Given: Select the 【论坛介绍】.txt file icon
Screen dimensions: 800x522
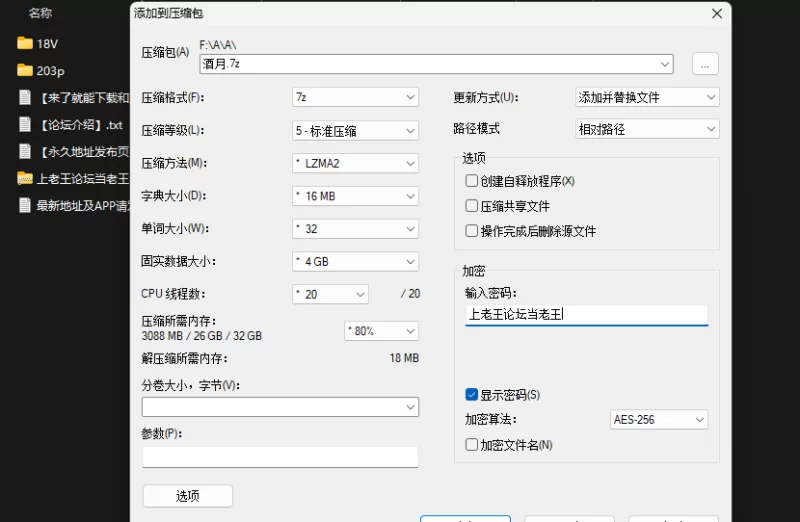Looking at the screenshot, I should pyautogui.click(x=24, y=125).
